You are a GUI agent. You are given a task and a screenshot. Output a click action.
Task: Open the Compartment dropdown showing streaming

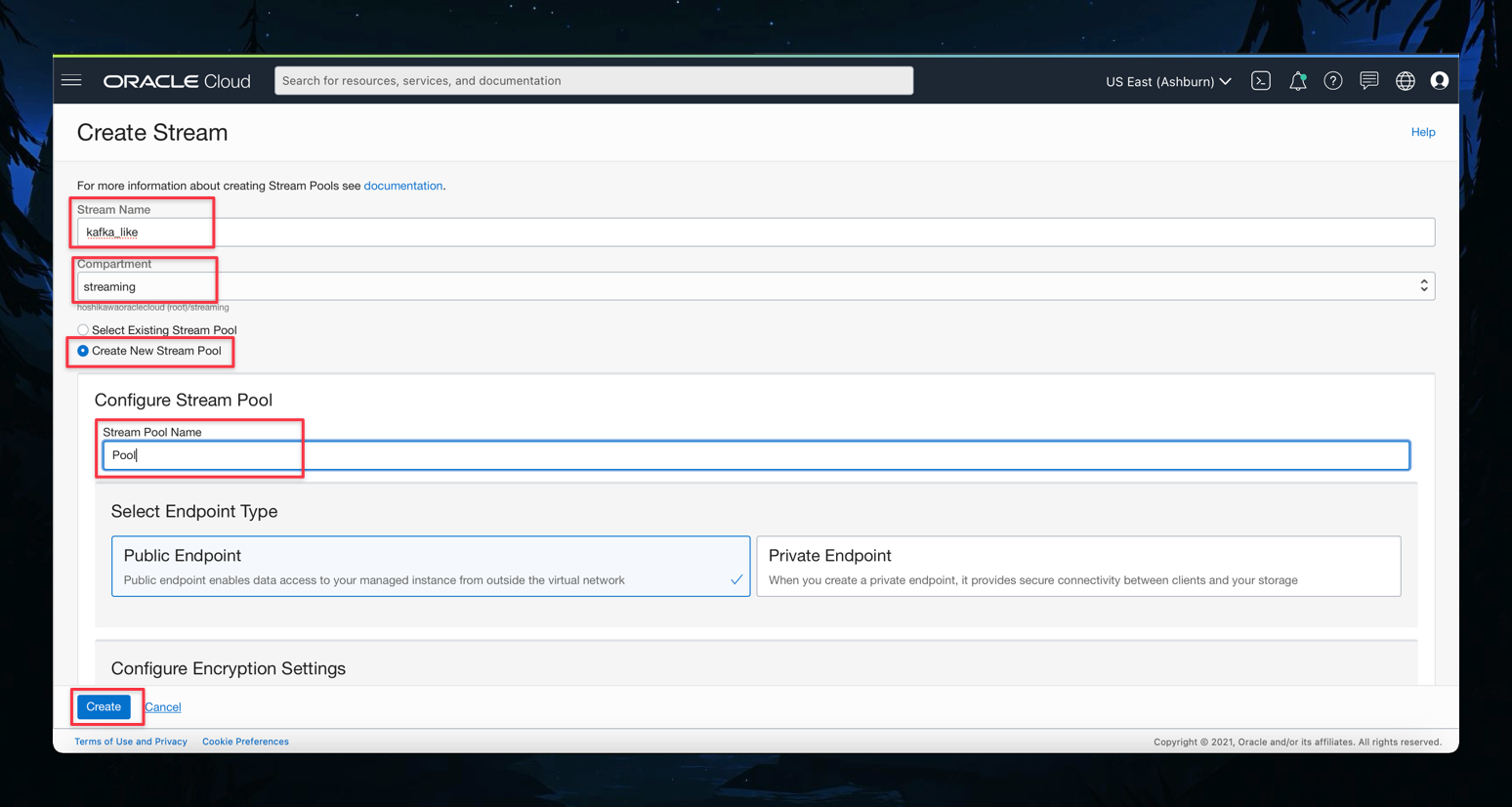point(755,286)
